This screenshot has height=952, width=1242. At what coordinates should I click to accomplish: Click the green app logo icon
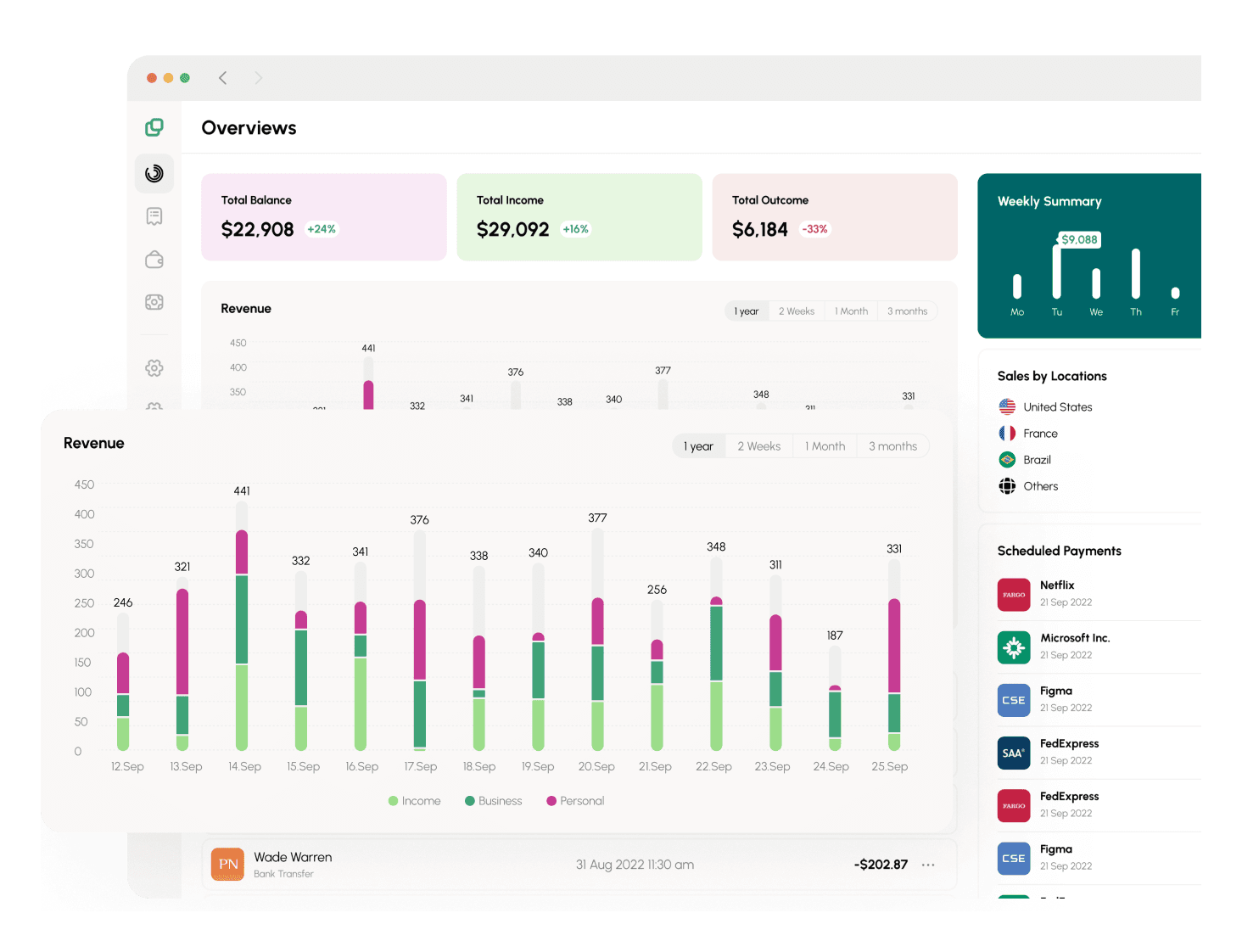pyautogui.click(x=154, y=127)
